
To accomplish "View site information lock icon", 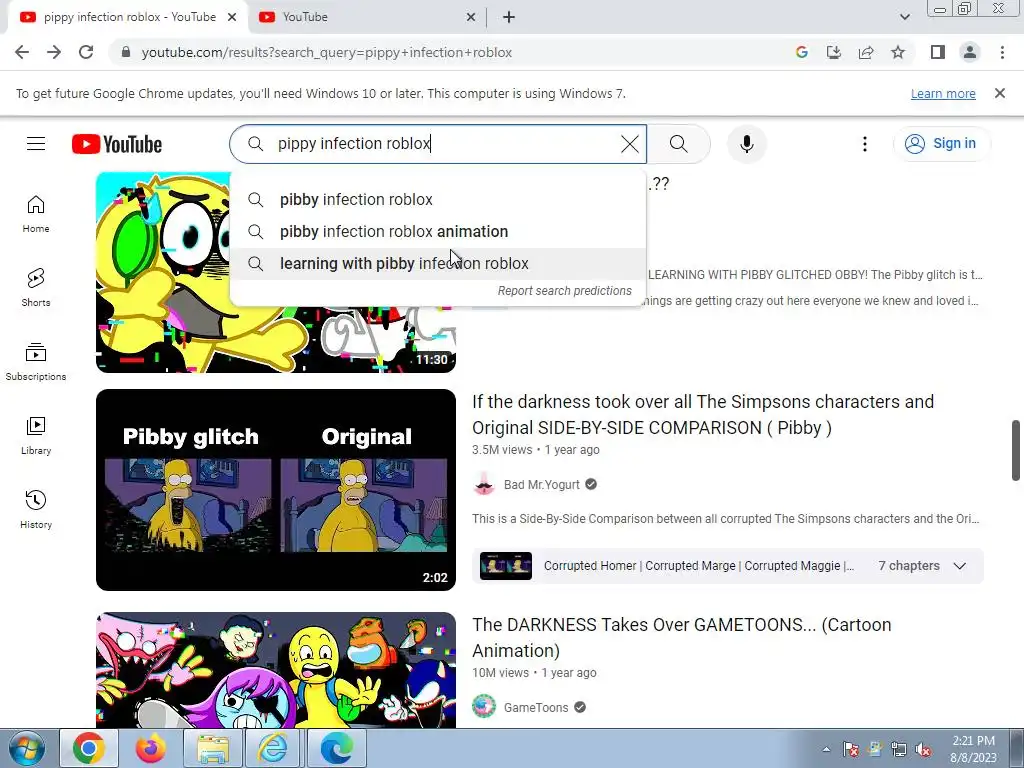I will [x=126, y=52].
